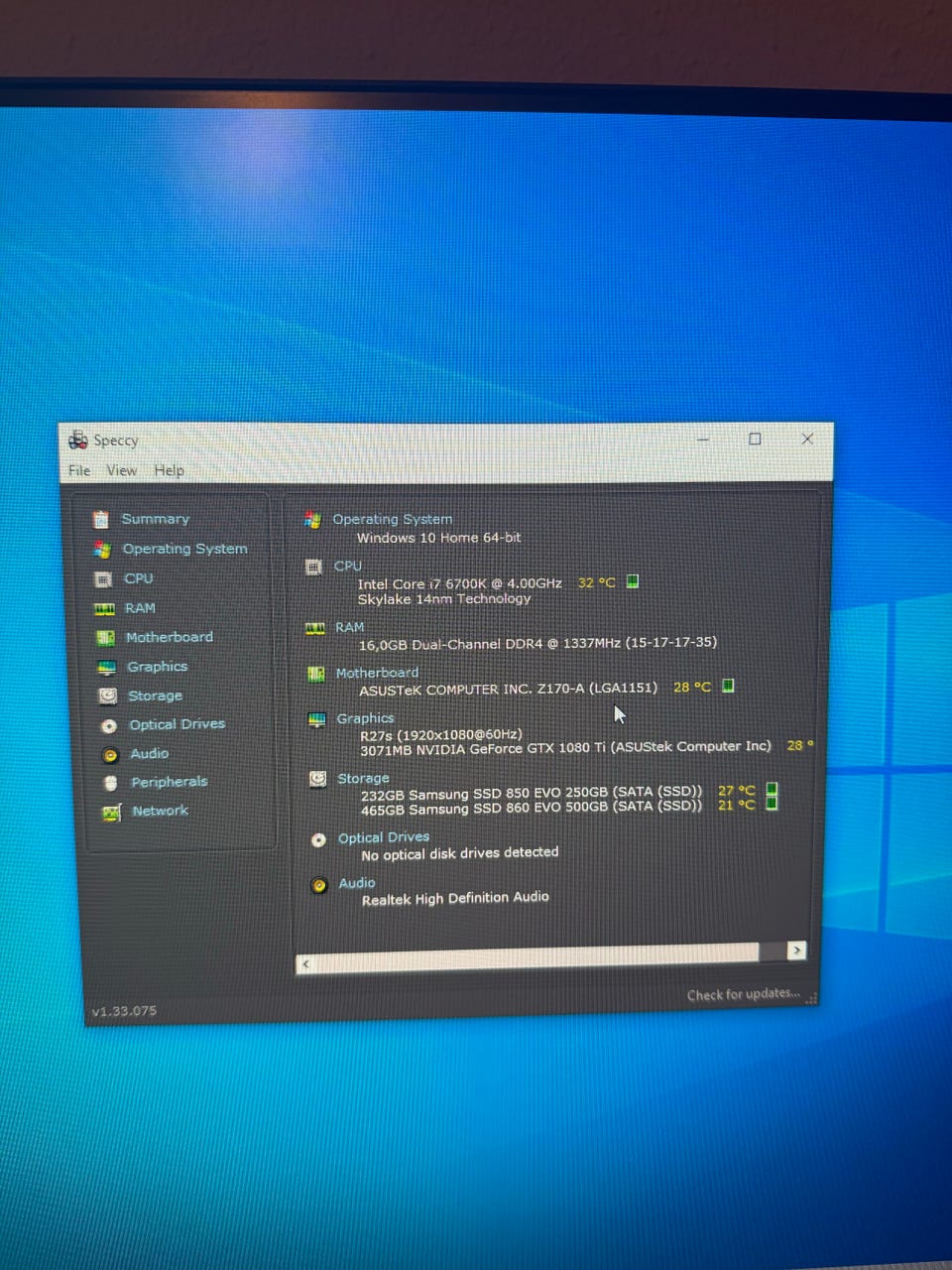952x1270 pixels.
Task: Open the Motherboard heading link in summary
Action: click(377, 673)
